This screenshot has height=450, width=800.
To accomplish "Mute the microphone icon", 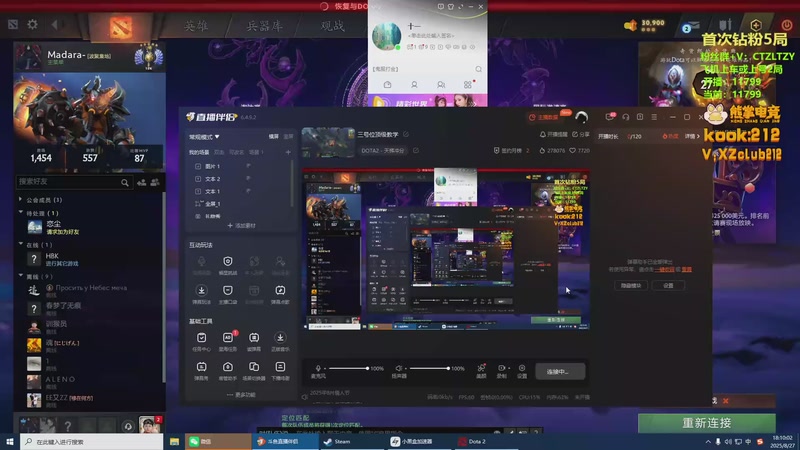I will pos(318,368).
